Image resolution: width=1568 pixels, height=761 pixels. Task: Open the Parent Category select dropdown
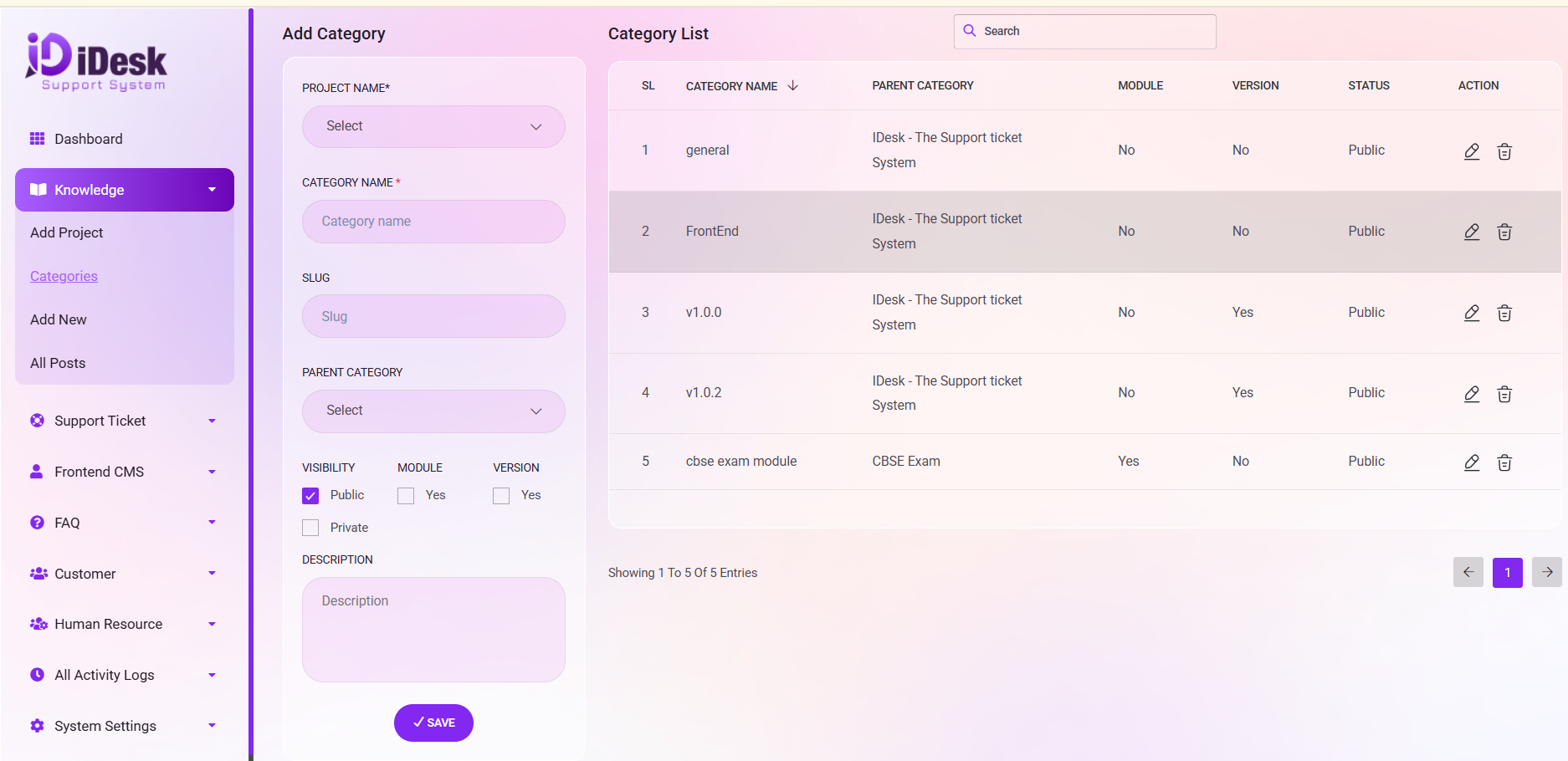(x=433, y=411)
